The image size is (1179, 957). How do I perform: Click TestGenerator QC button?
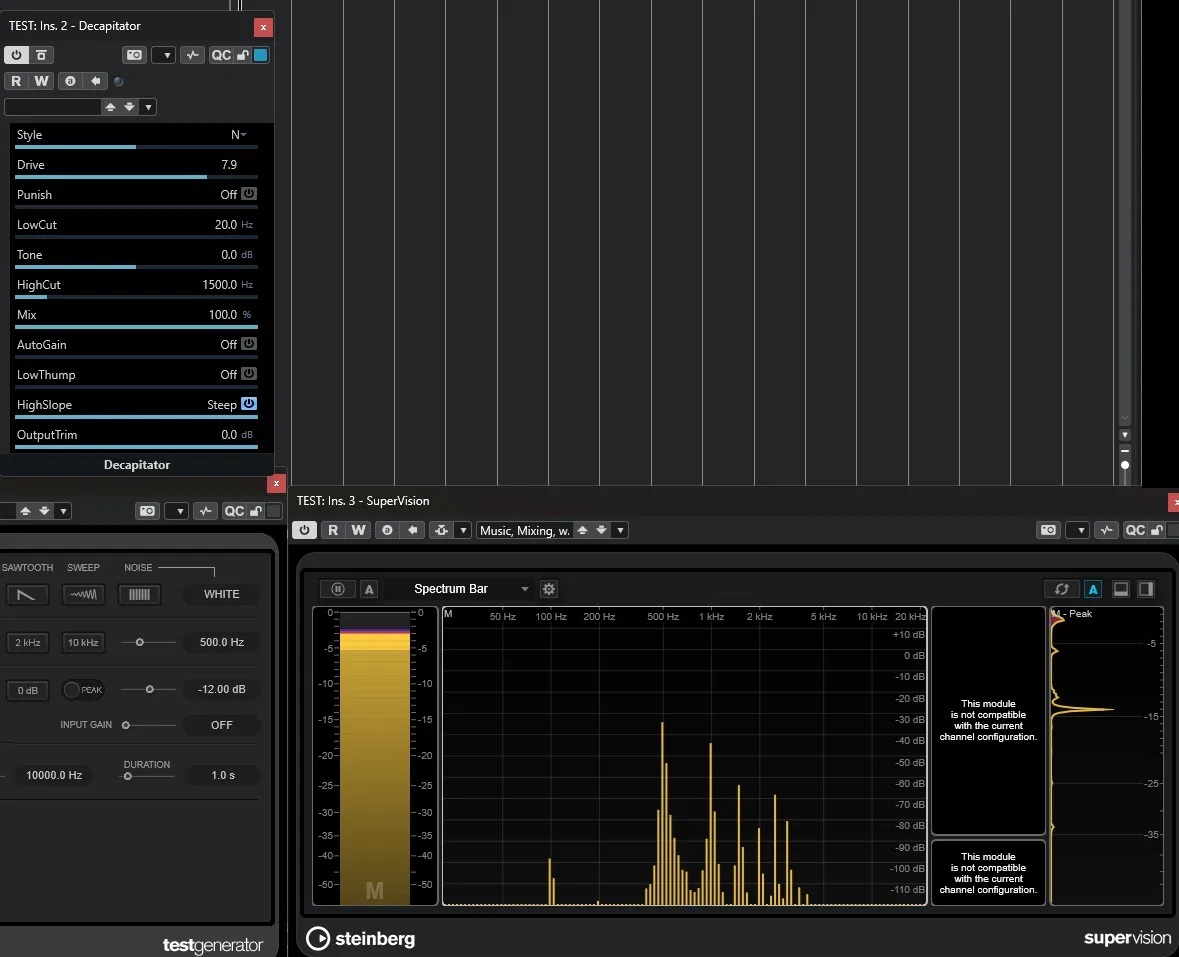(x=235, y=511)
